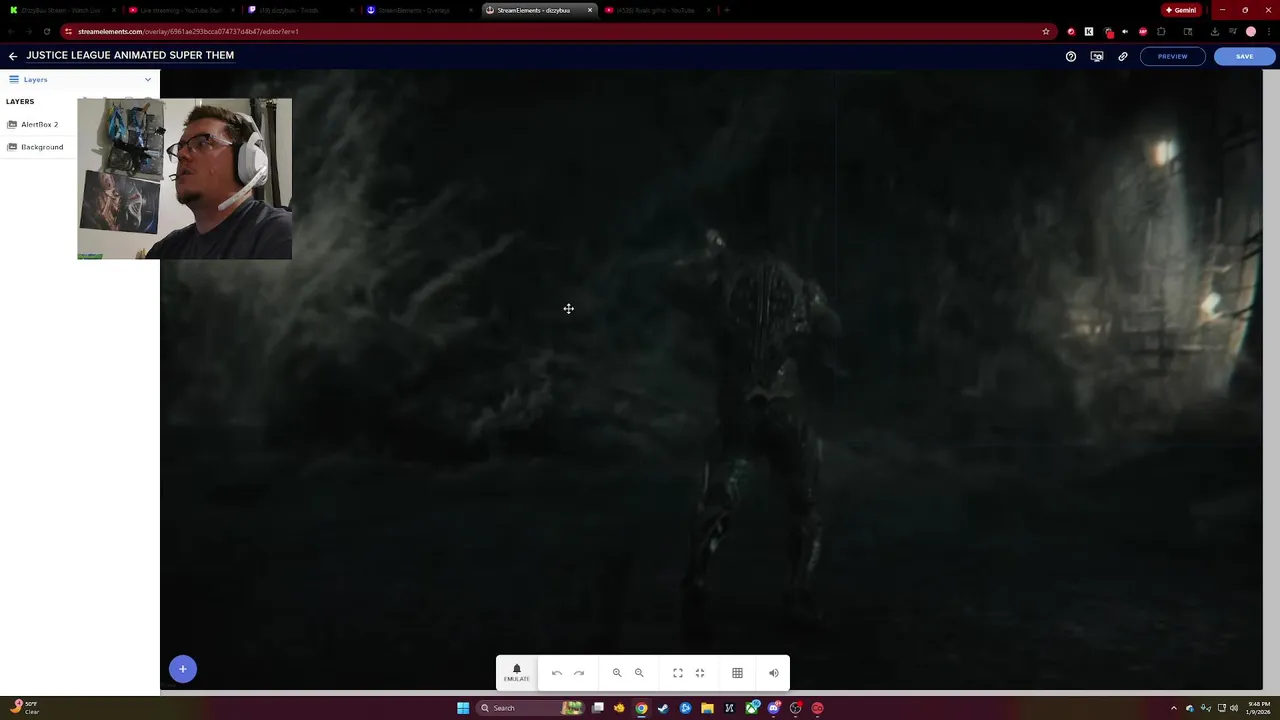Open Chrome downloads

click(1215, 31)
